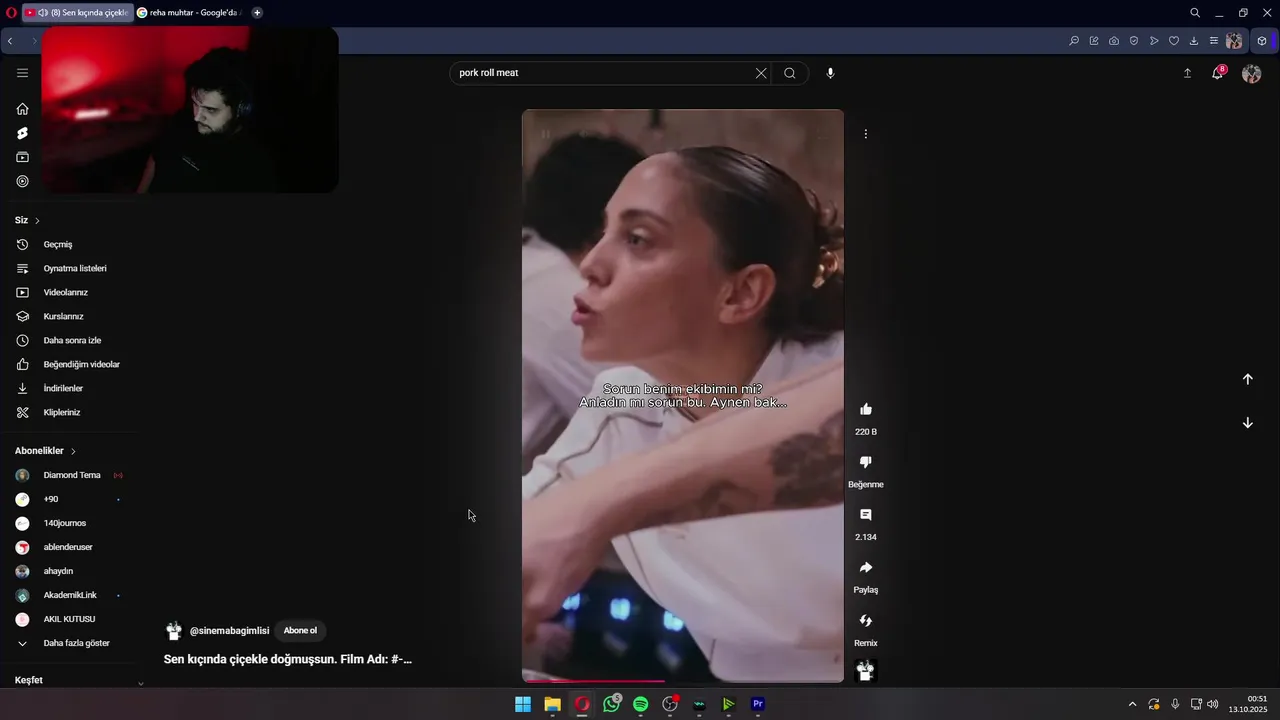Click the upload/create arrow icon
This screenshot has height=720, width=1280.
coord(1187,73)
